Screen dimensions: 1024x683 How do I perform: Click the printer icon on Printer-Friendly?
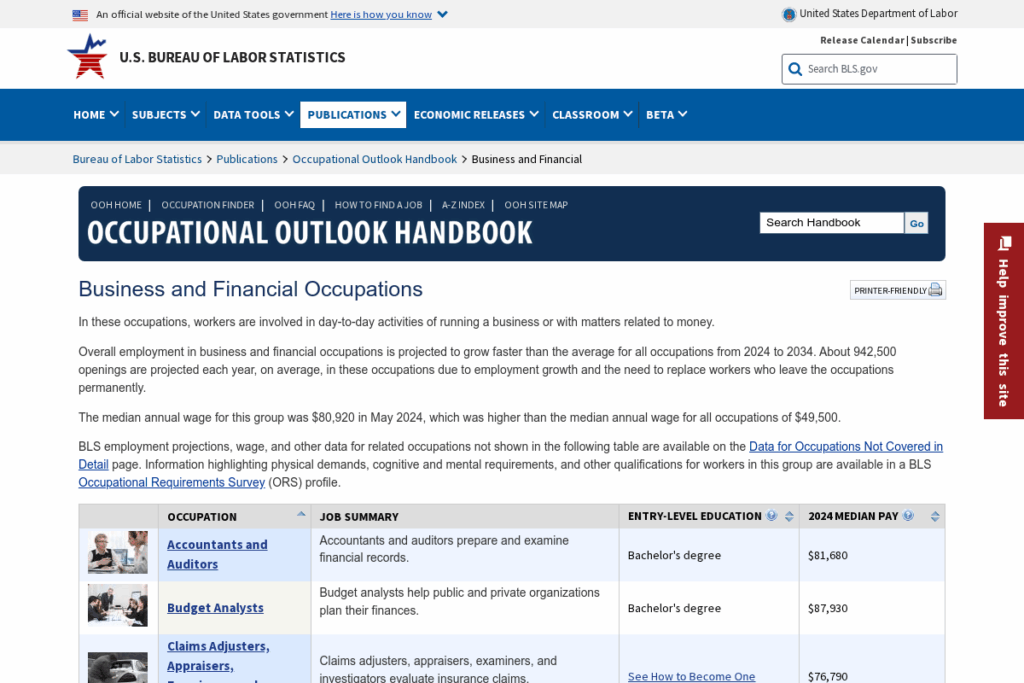click(935, 290)
